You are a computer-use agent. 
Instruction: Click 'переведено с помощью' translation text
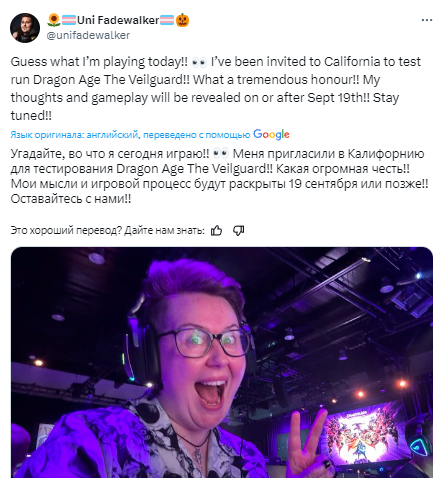coord(196,135)
